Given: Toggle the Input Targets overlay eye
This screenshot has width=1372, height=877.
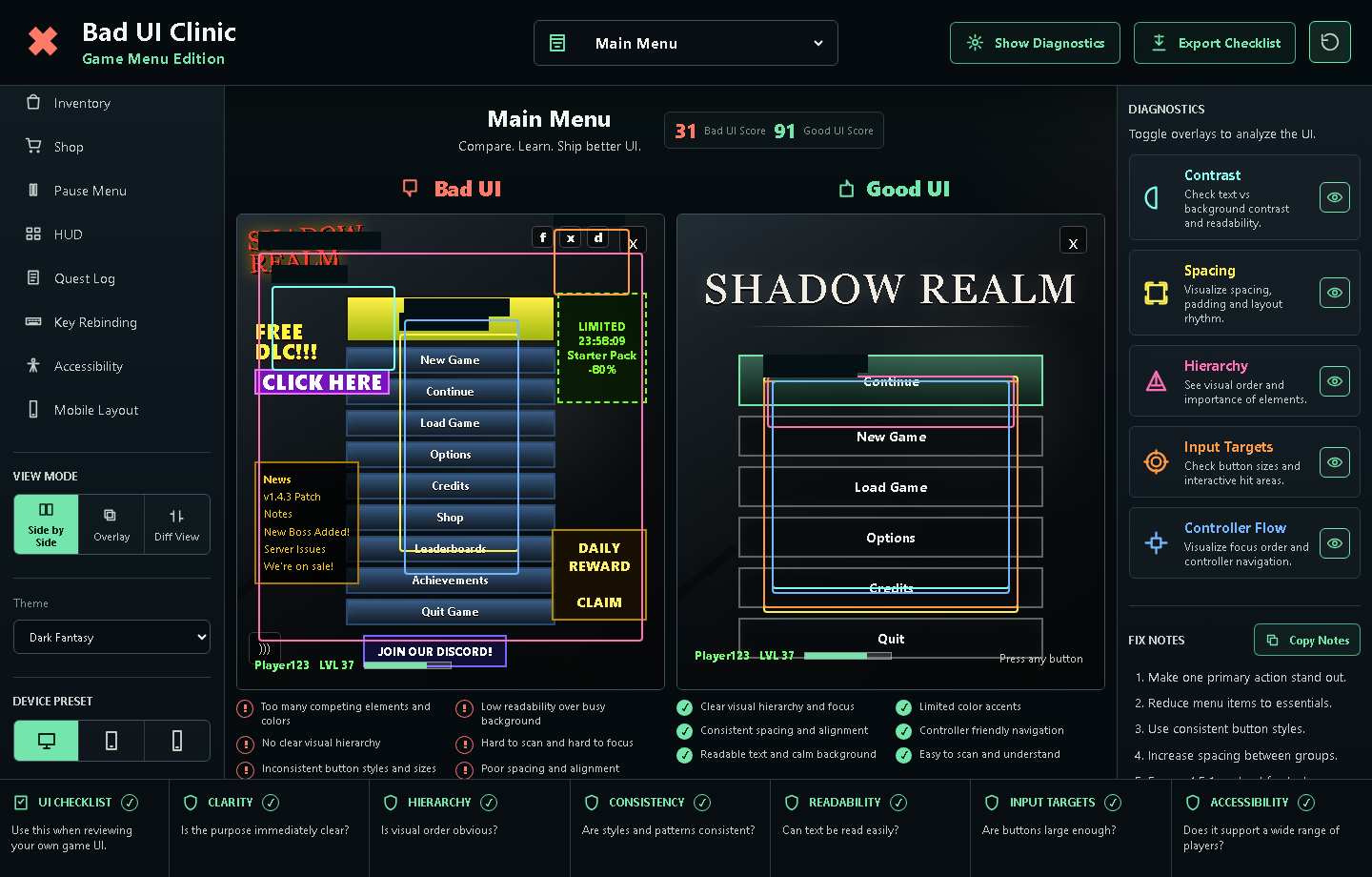Looking at the screenshot, I should (1335, 462).
